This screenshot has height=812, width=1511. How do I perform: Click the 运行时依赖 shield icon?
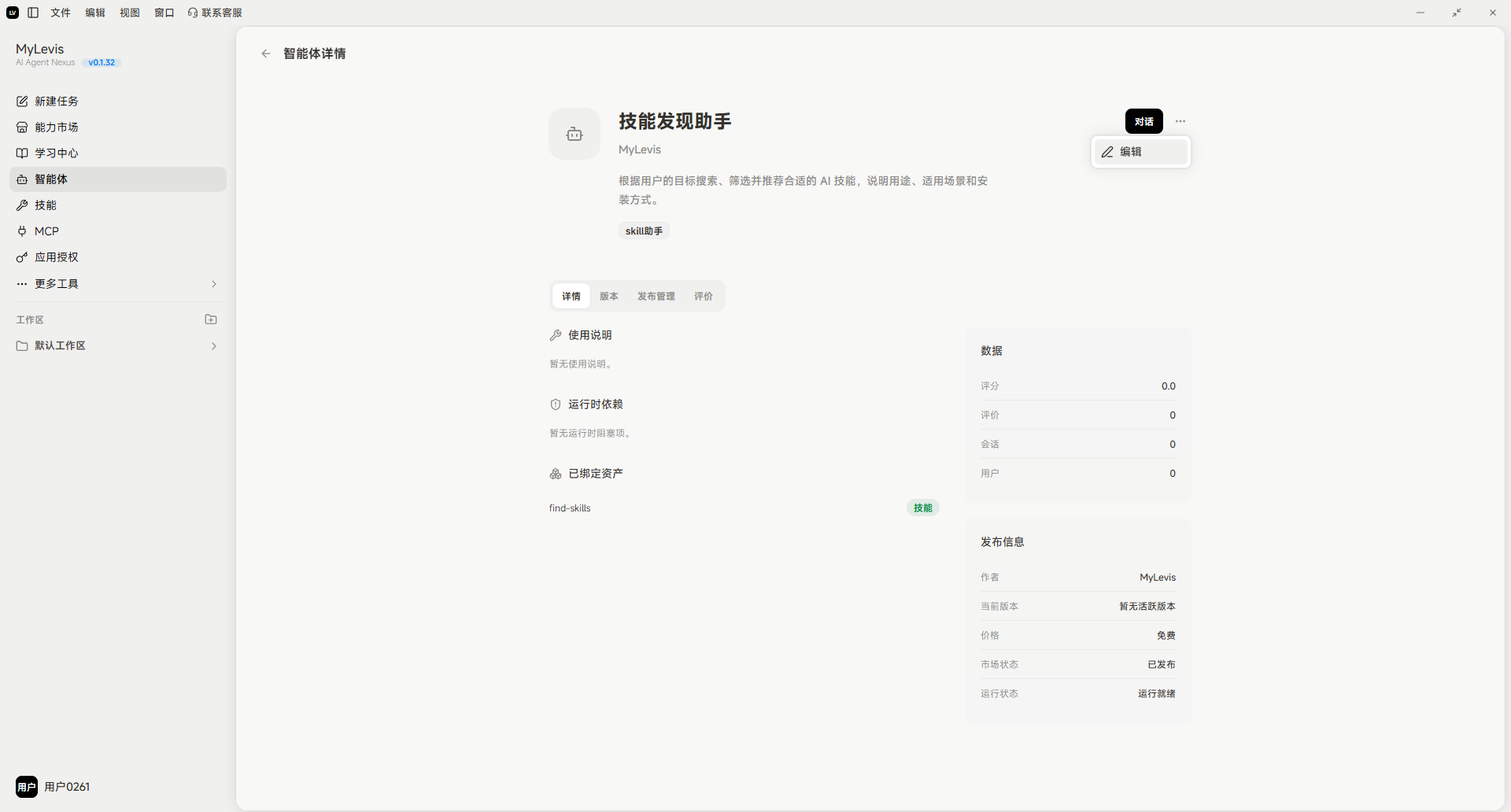pyautogui.click(x=556, y=404)
